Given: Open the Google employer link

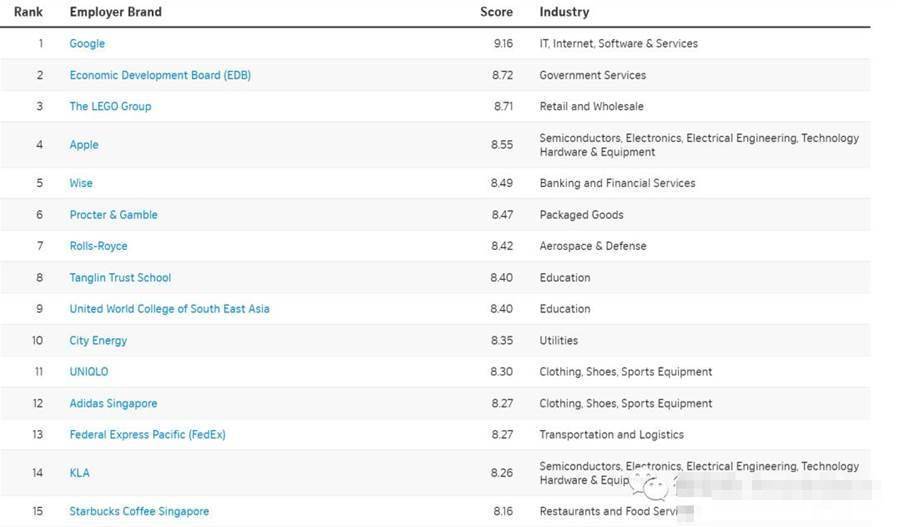Looking at the screenshot, I should click(87, 44).
